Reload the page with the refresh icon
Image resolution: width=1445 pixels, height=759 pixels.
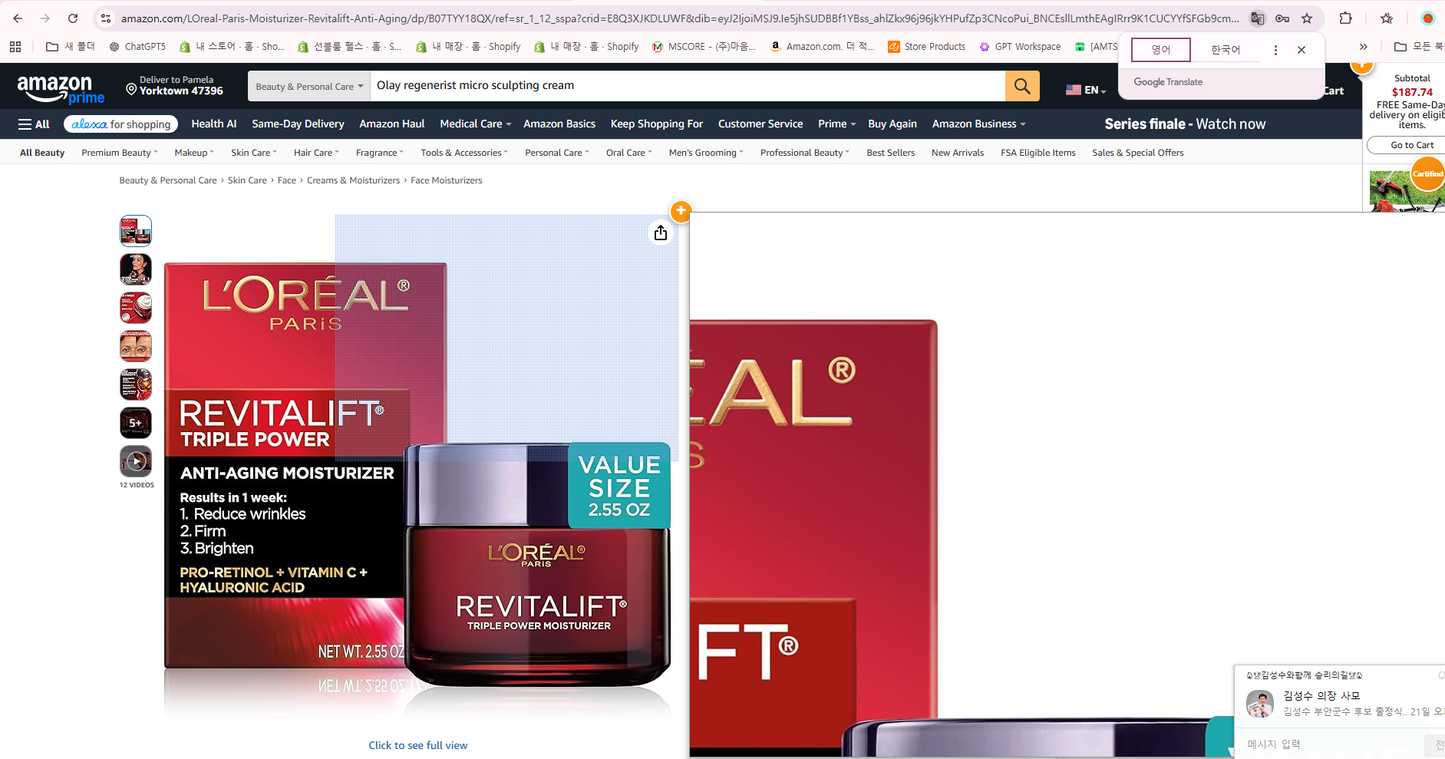73,18
